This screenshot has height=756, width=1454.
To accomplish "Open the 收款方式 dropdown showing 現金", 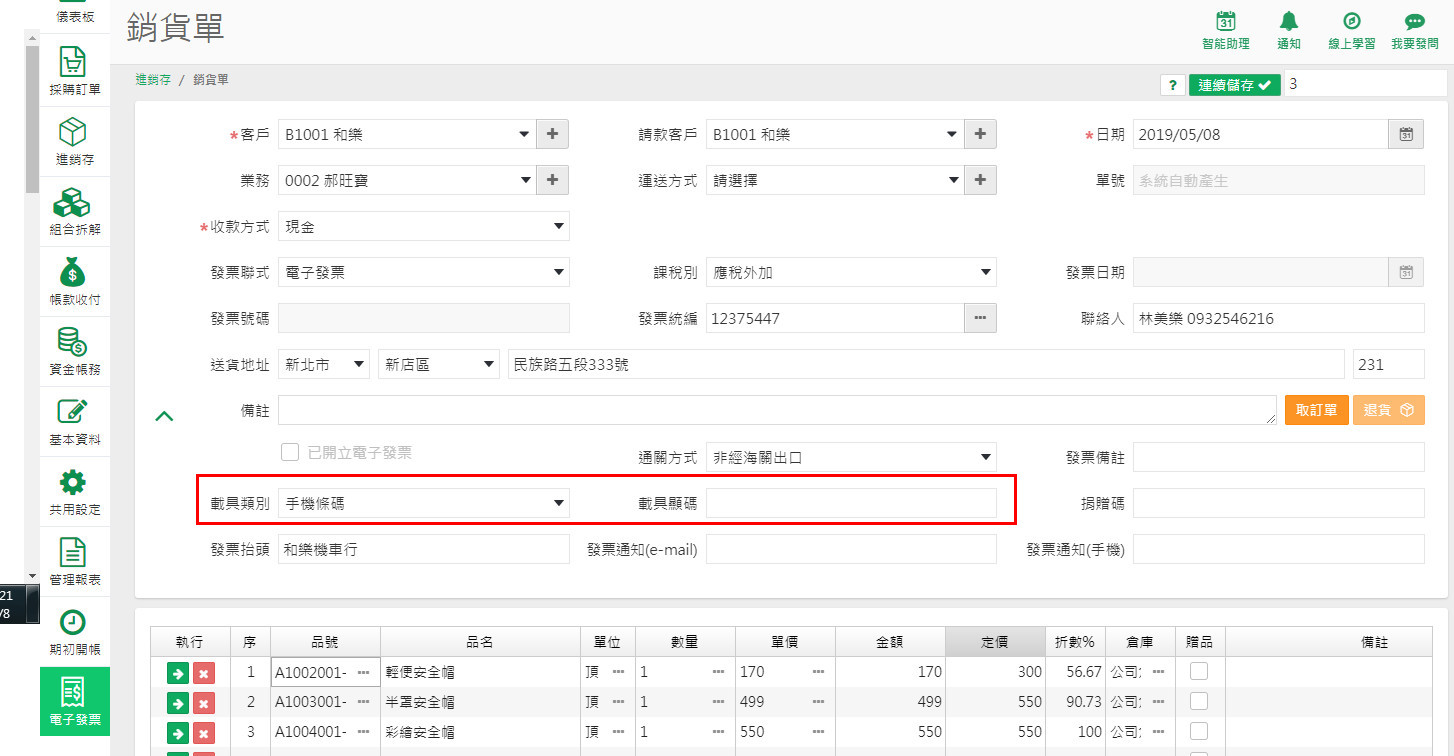I will click(x=424, y=226).
